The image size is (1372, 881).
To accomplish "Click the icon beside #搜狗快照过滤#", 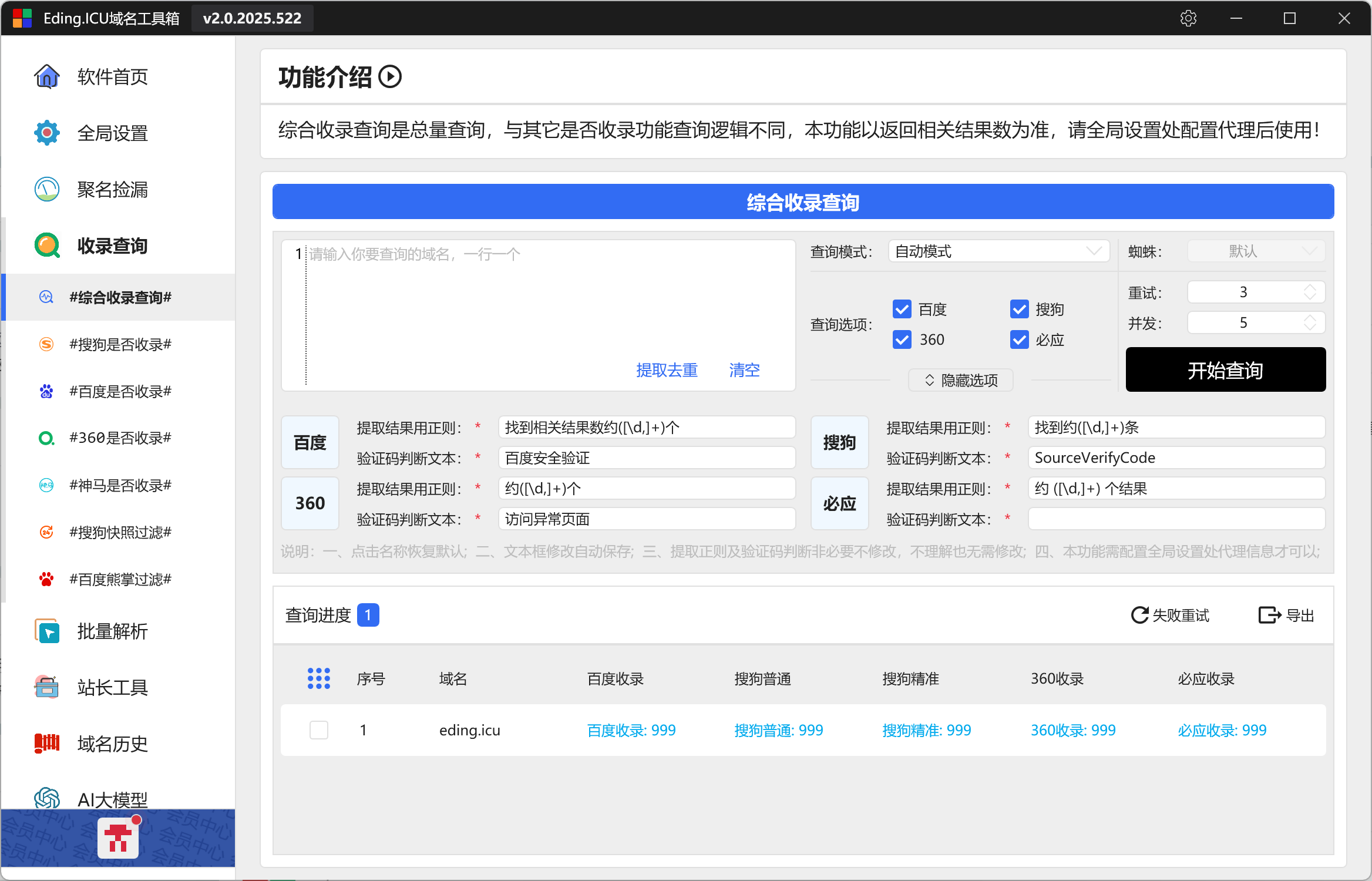I will click(x=46, y=532).
